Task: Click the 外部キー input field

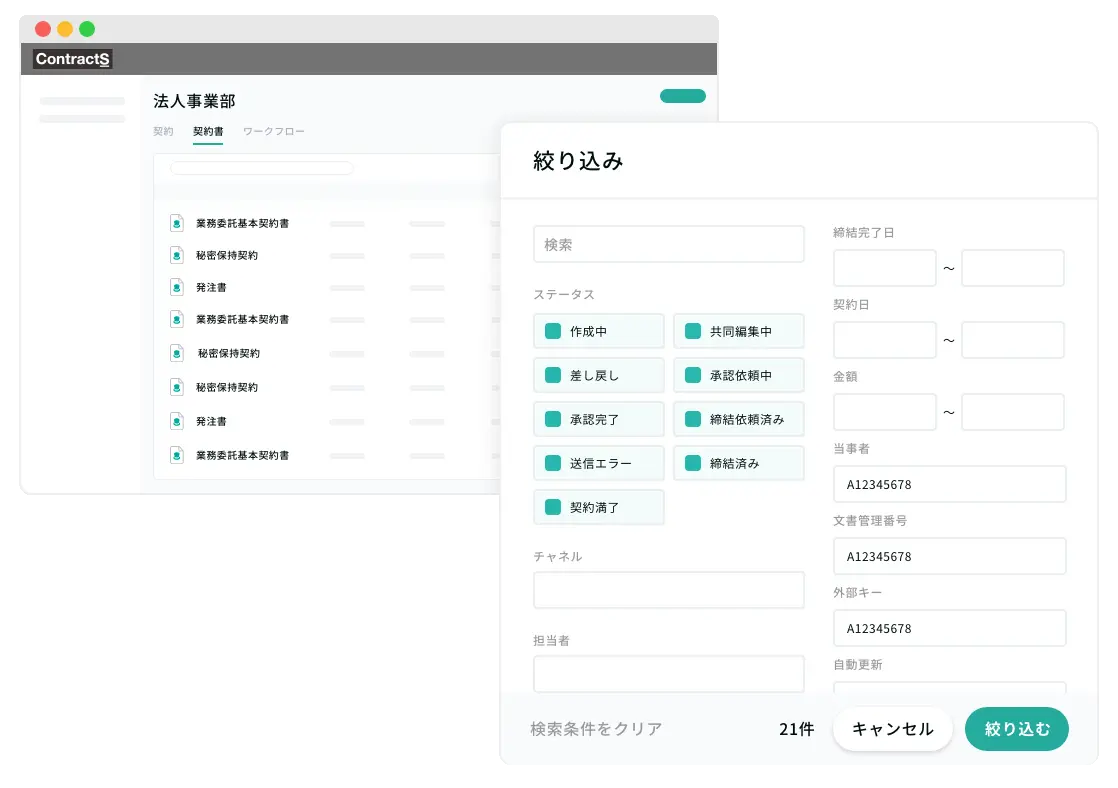Action: pyautogui.click(x=950, y=628)
